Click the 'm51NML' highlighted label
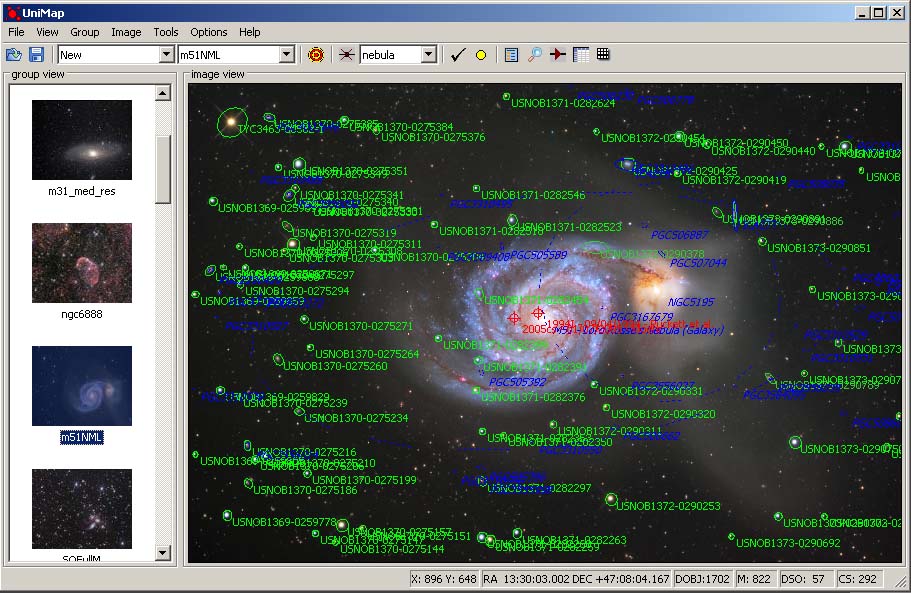 (x=82, y=437)
